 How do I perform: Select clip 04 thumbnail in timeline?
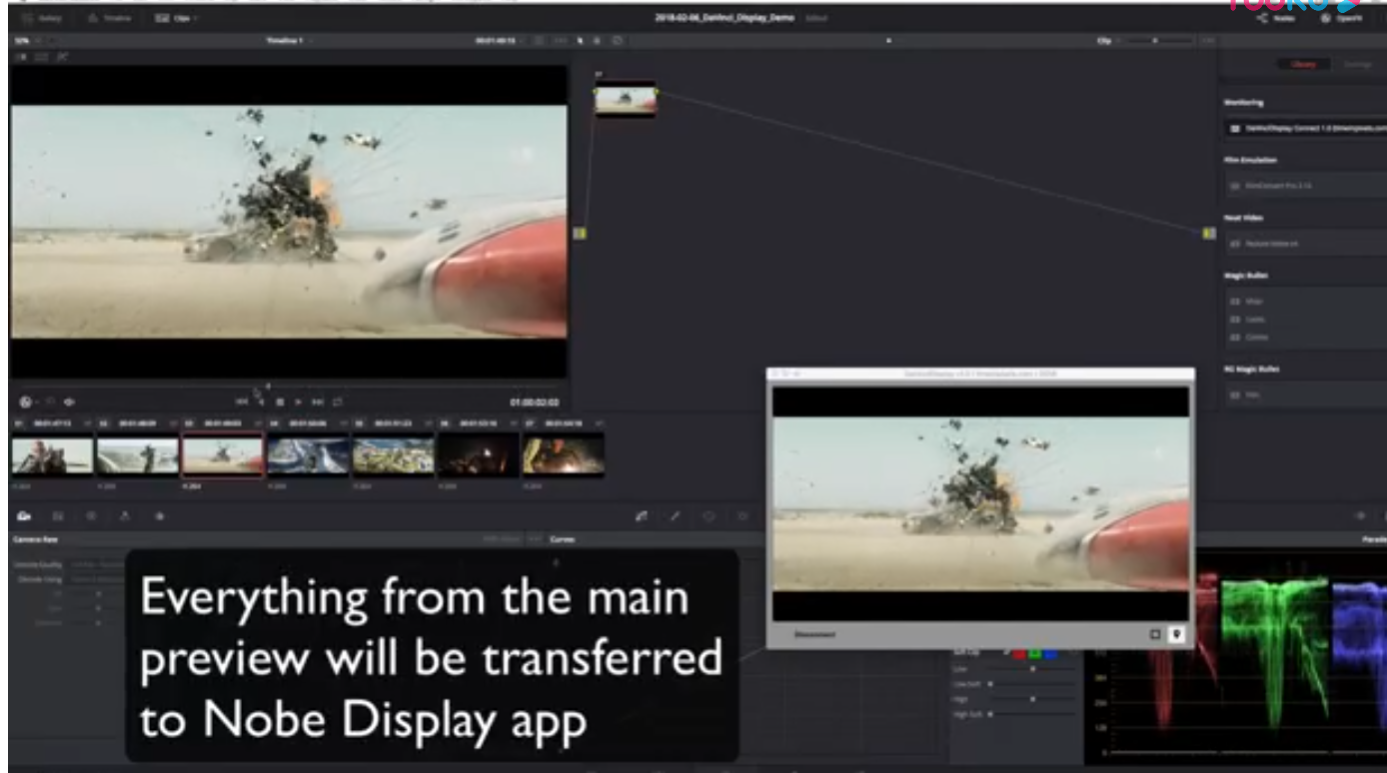click(x=308, y=454)
